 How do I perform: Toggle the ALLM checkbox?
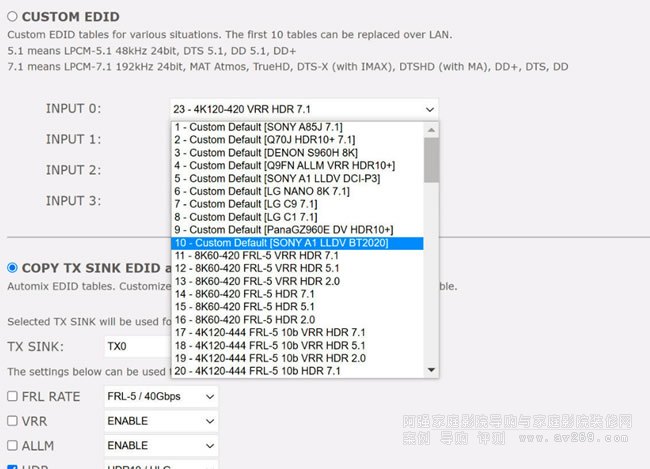[12, 445]
